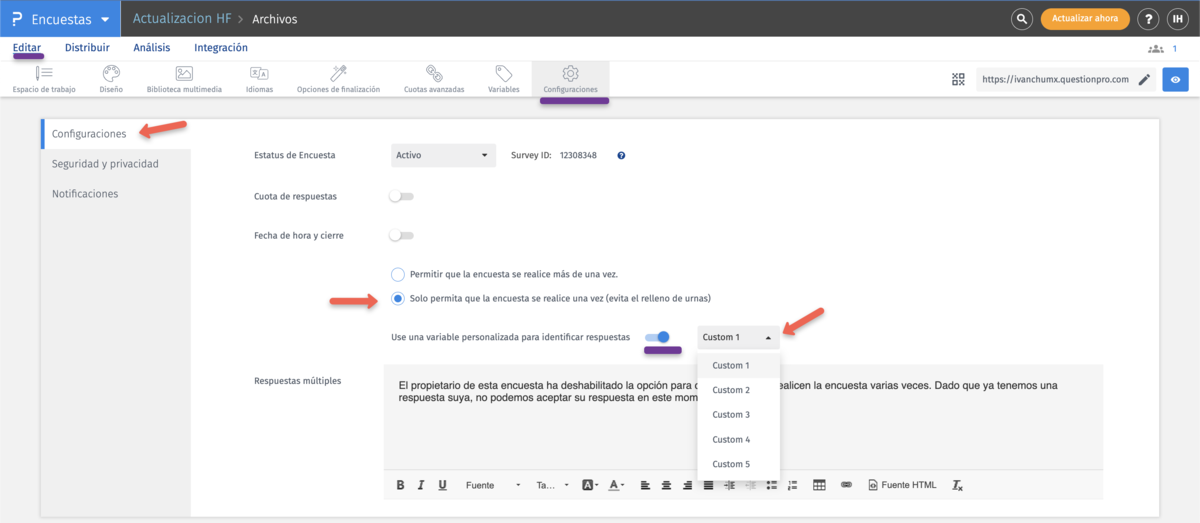Apply italic formatting in editor

click(x=421, y=485)
